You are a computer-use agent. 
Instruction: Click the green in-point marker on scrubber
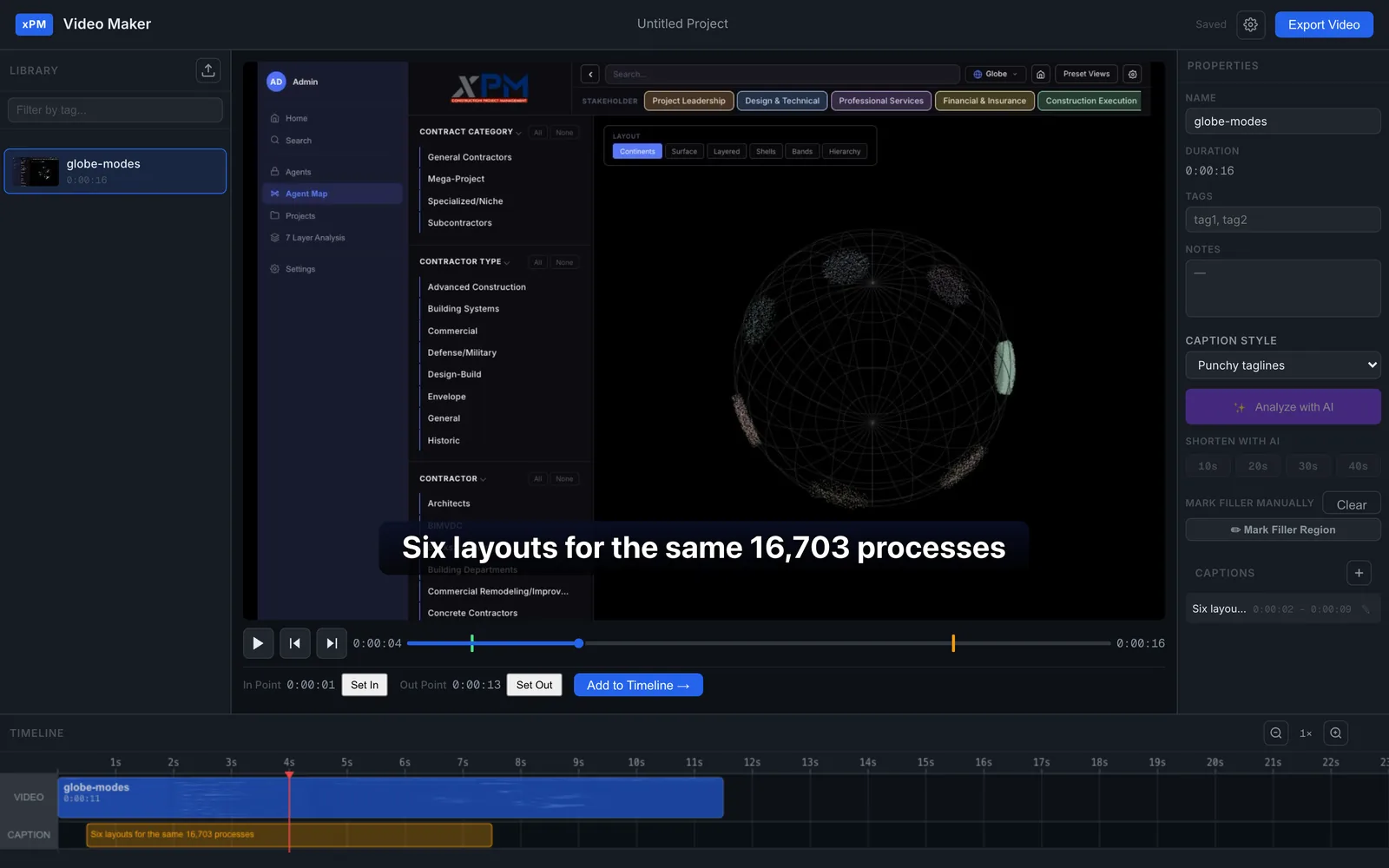472,643
